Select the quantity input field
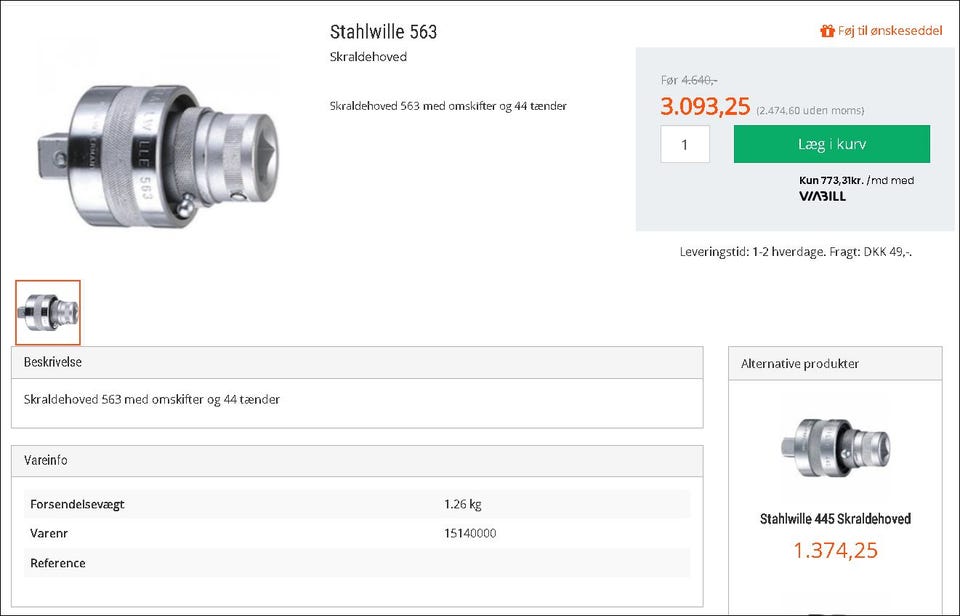Viewport: 960px width, 616px height. [x=685, y=144]
